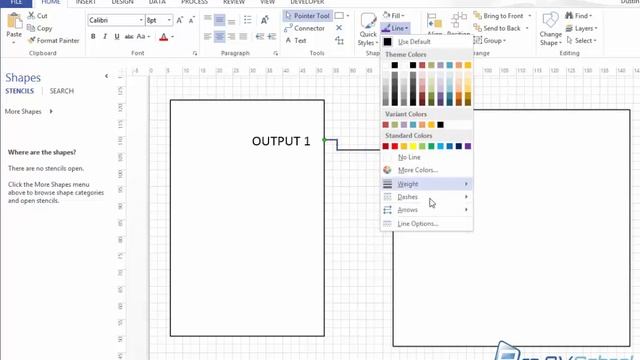Select the Rectangle drawing tool
640x360 pixels.
click(x=339, y=16)
